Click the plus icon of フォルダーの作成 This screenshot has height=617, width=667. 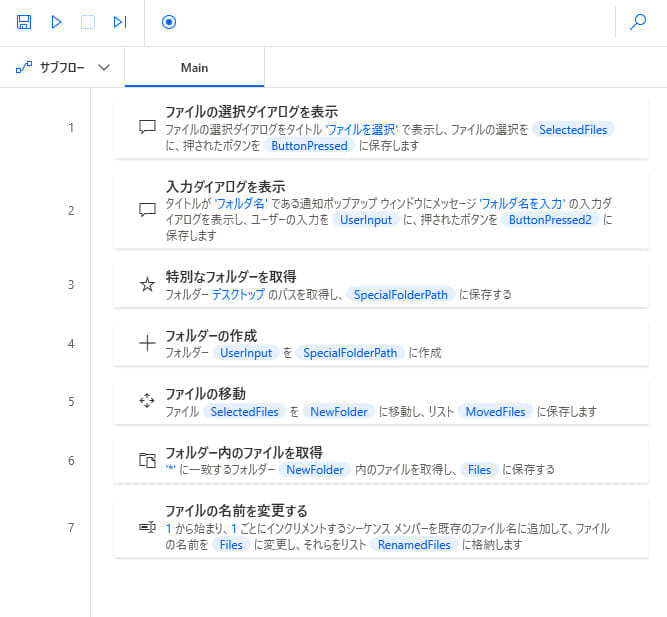coord(147,343)
